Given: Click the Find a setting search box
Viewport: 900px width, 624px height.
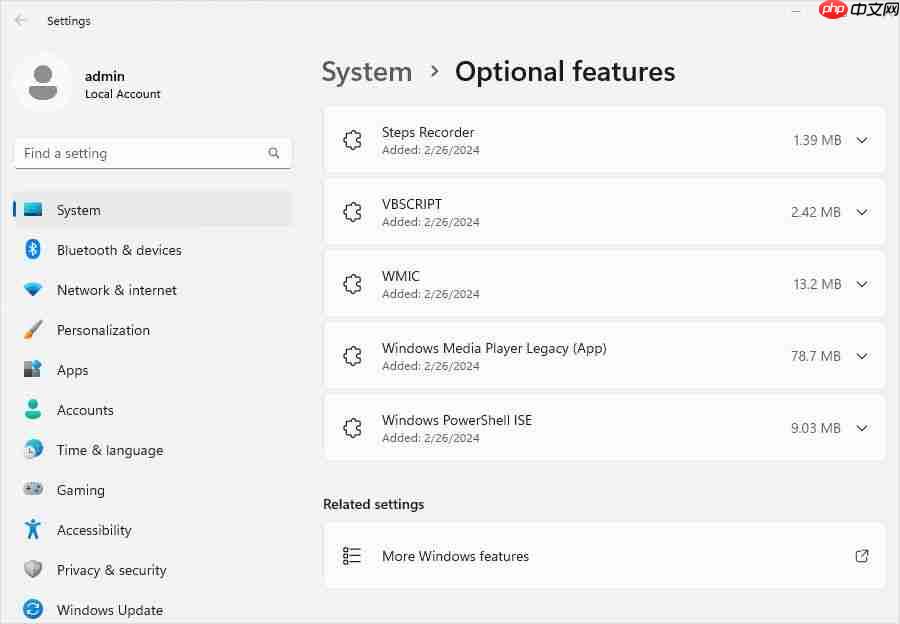Looking at the screenshot, I should [x=140, y=153].
